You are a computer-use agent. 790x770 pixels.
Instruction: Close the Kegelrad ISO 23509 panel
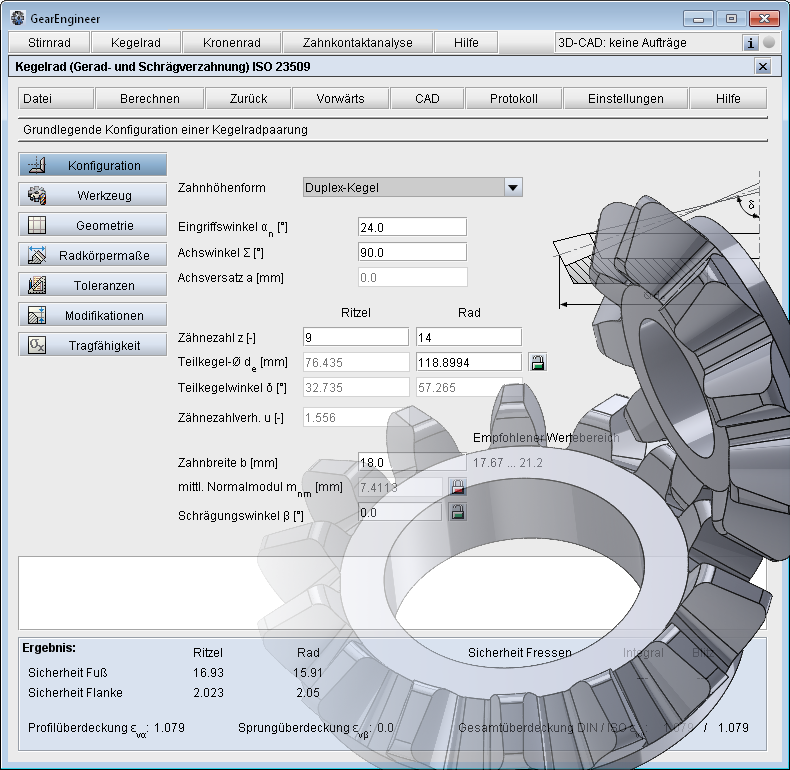763,66
